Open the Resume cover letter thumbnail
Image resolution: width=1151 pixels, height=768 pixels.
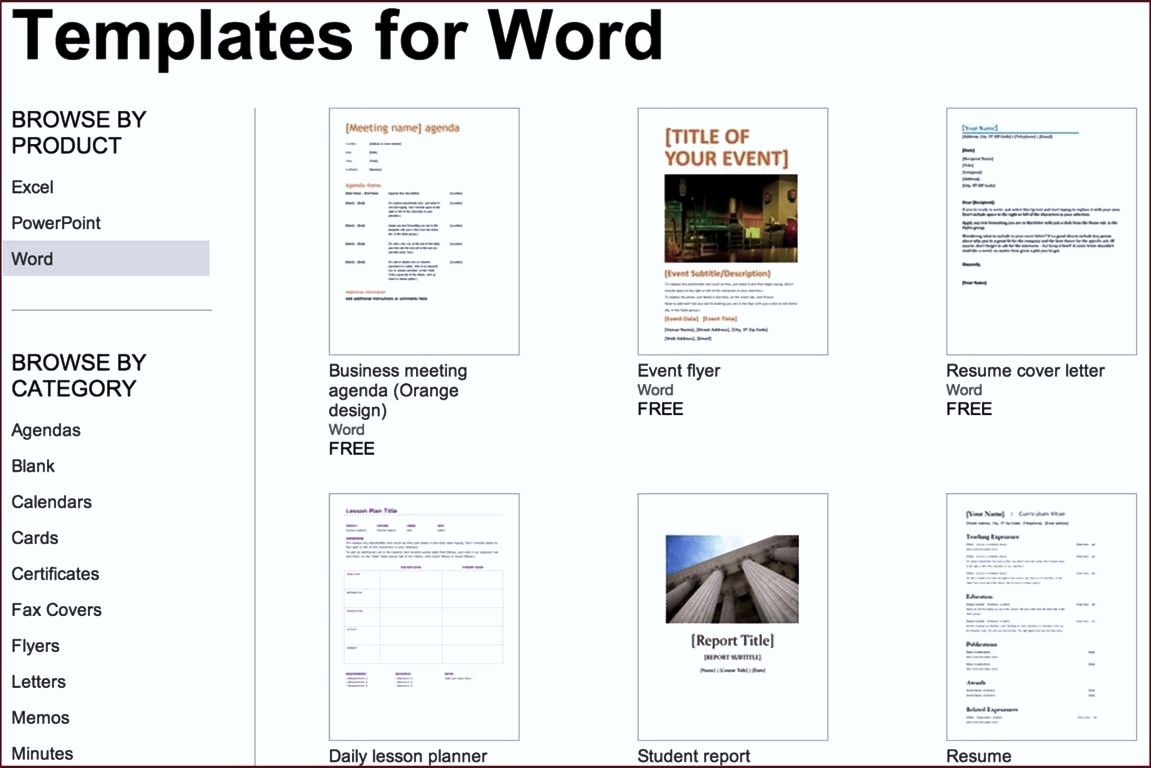point(1042,231)
